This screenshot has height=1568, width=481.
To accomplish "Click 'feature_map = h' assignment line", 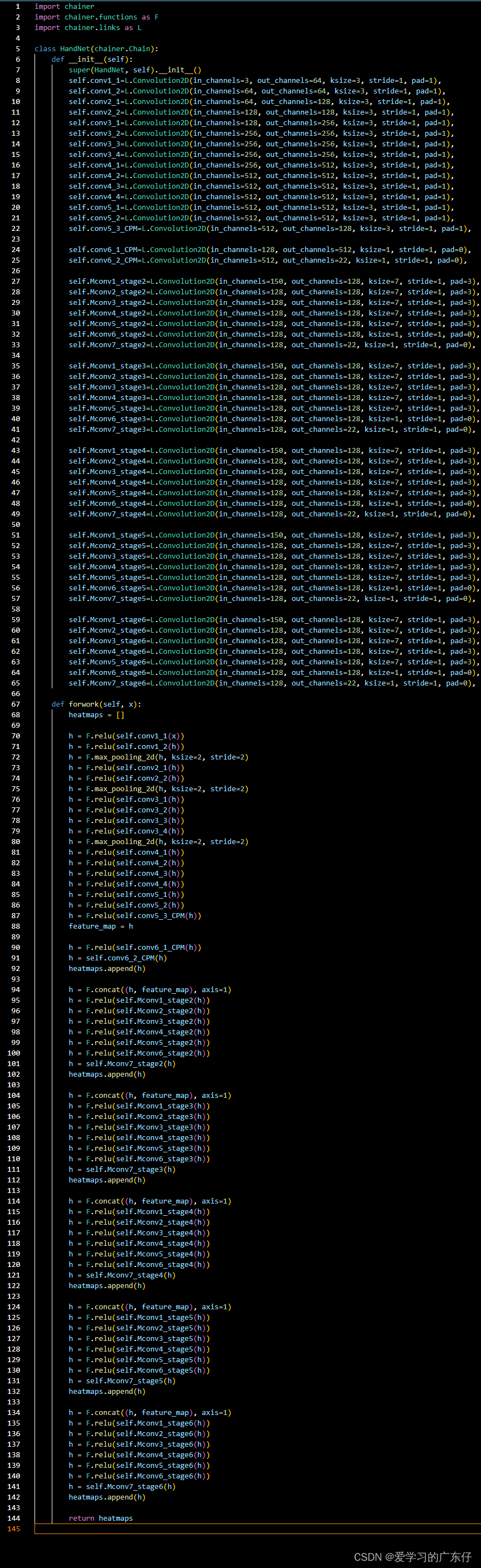I will 100,926.
